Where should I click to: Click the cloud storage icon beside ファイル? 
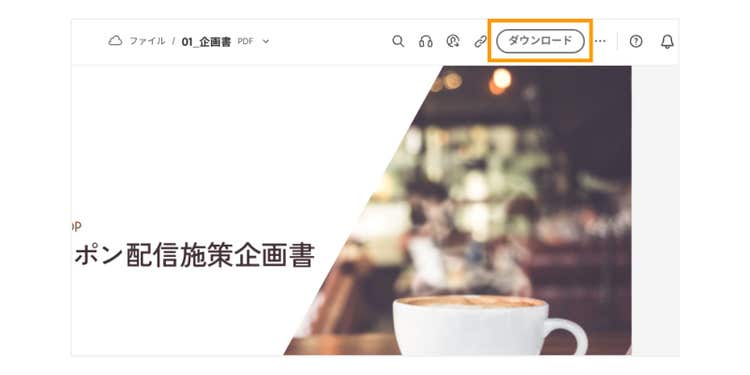pyautogui.click(x=115, y=41)
